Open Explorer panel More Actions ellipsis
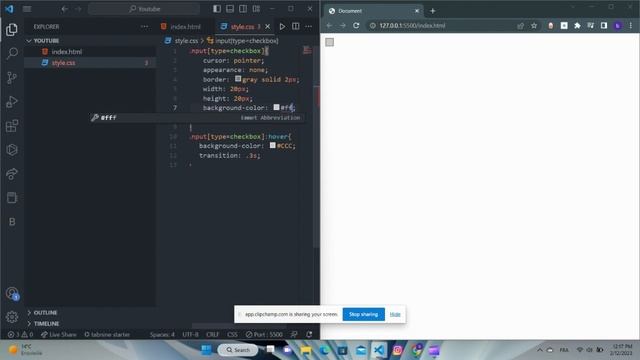The height and width of the screenshot is (360, 640). [x=144, y=27]
